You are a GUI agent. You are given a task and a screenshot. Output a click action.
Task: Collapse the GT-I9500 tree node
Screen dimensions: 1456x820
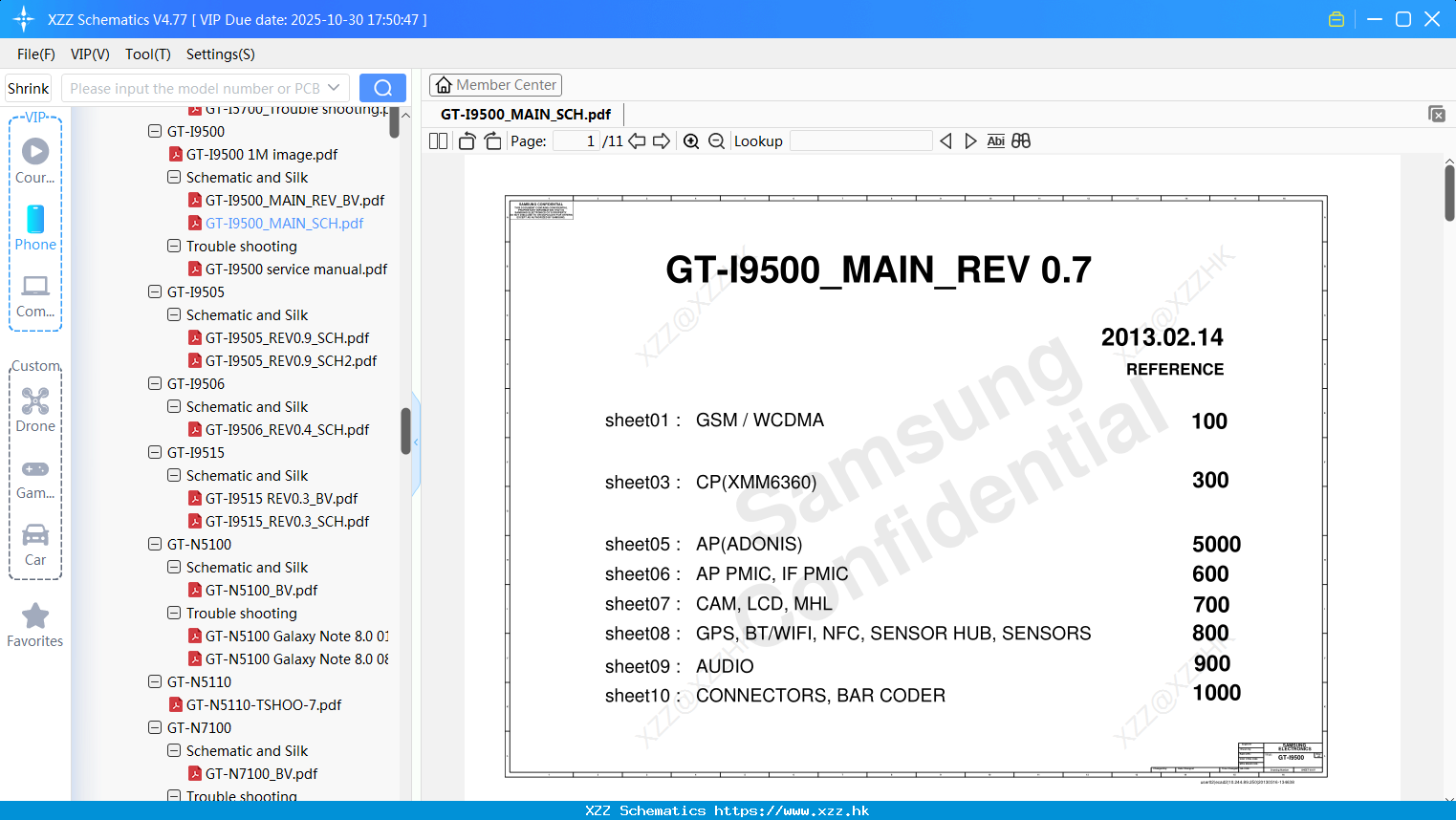[155, 131]
